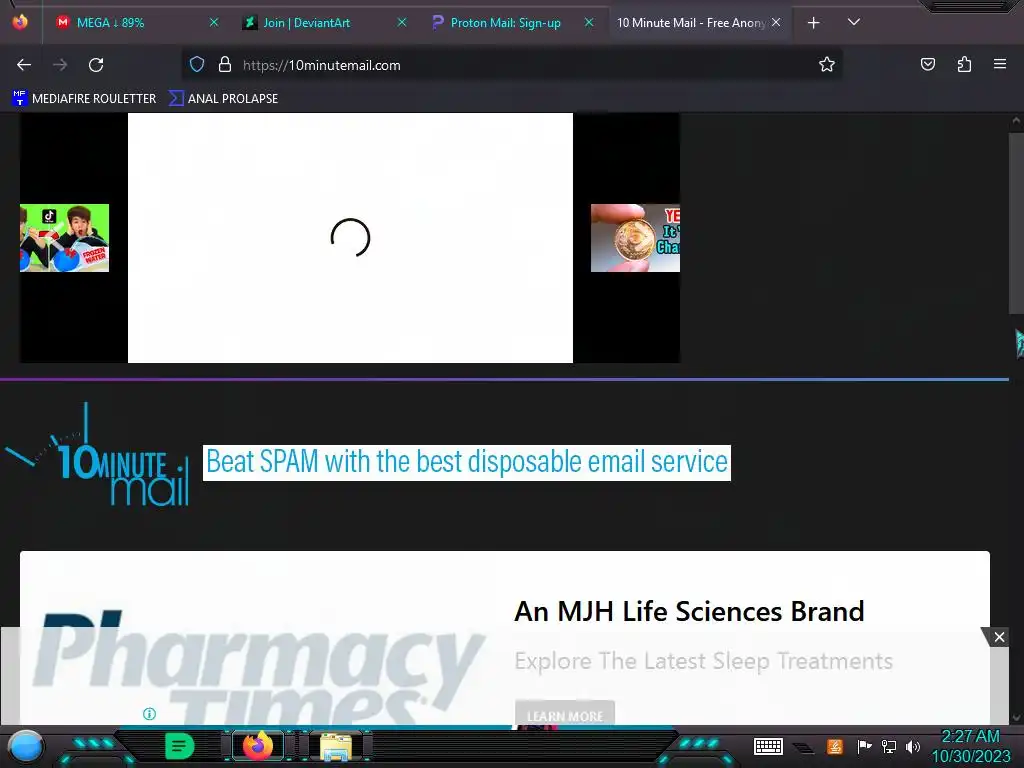Open the volume speaker tray icon
The image size is (1024, 768).
tap(913, 746)
